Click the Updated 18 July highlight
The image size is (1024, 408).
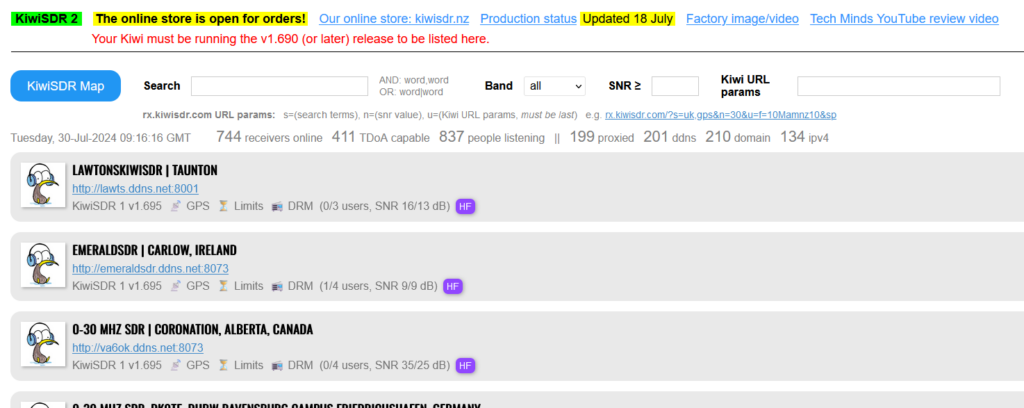point(628,19)
